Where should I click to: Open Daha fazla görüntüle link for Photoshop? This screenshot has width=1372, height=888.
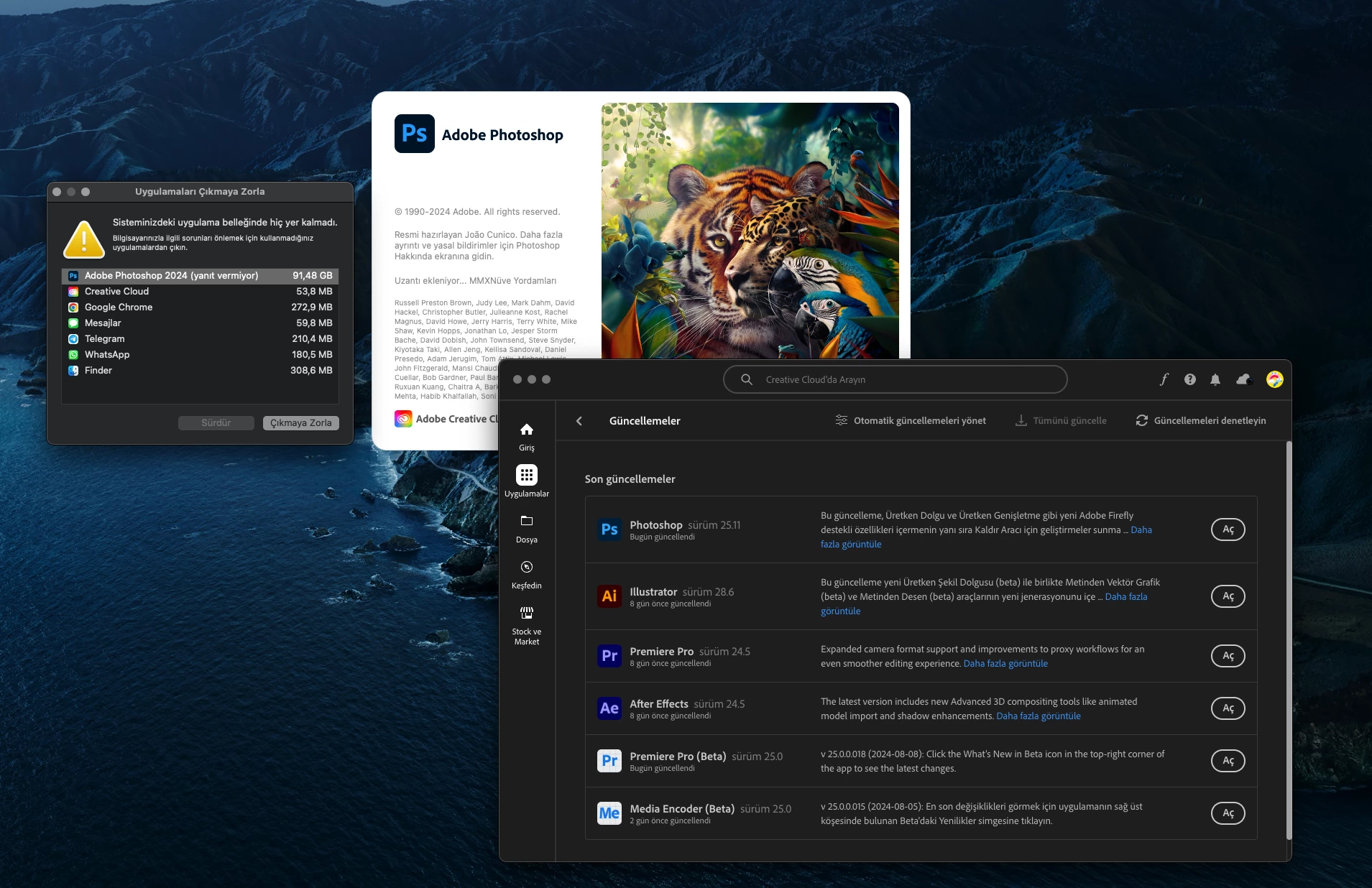pos(851,545)
